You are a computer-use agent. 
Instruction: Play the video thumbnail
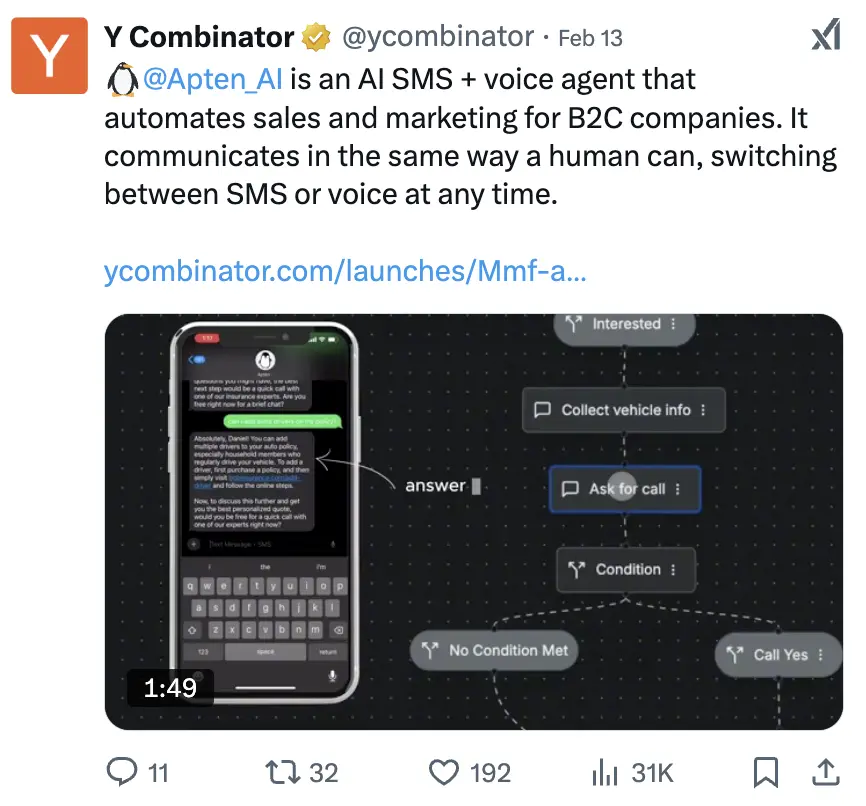473,521
